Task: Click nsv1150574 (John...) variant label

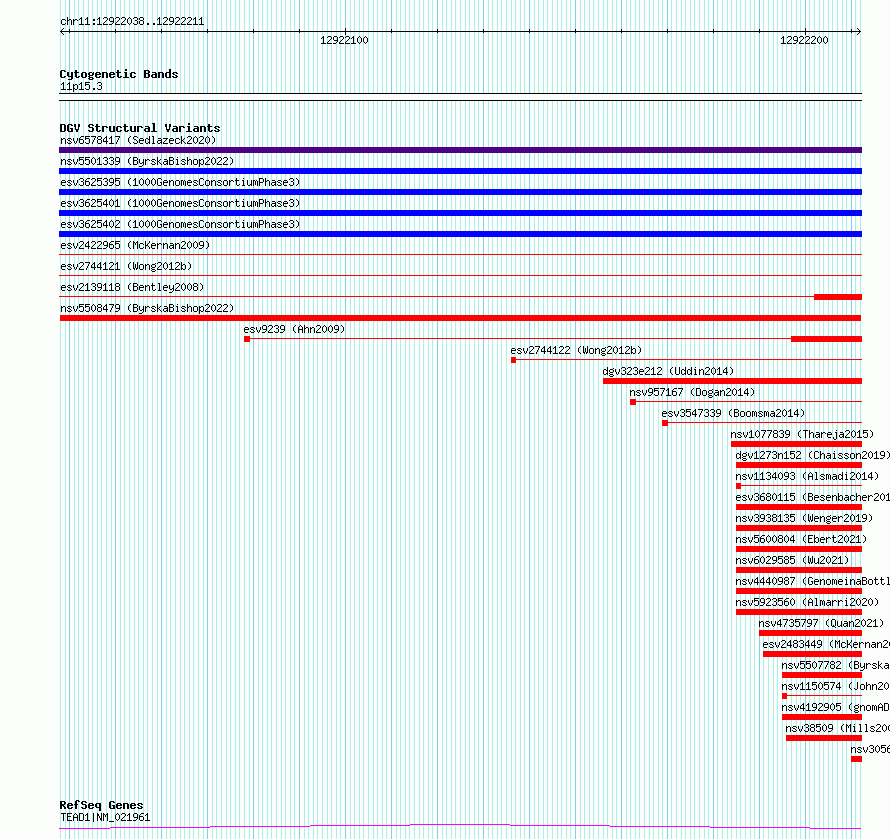Action: pos(836,686)
